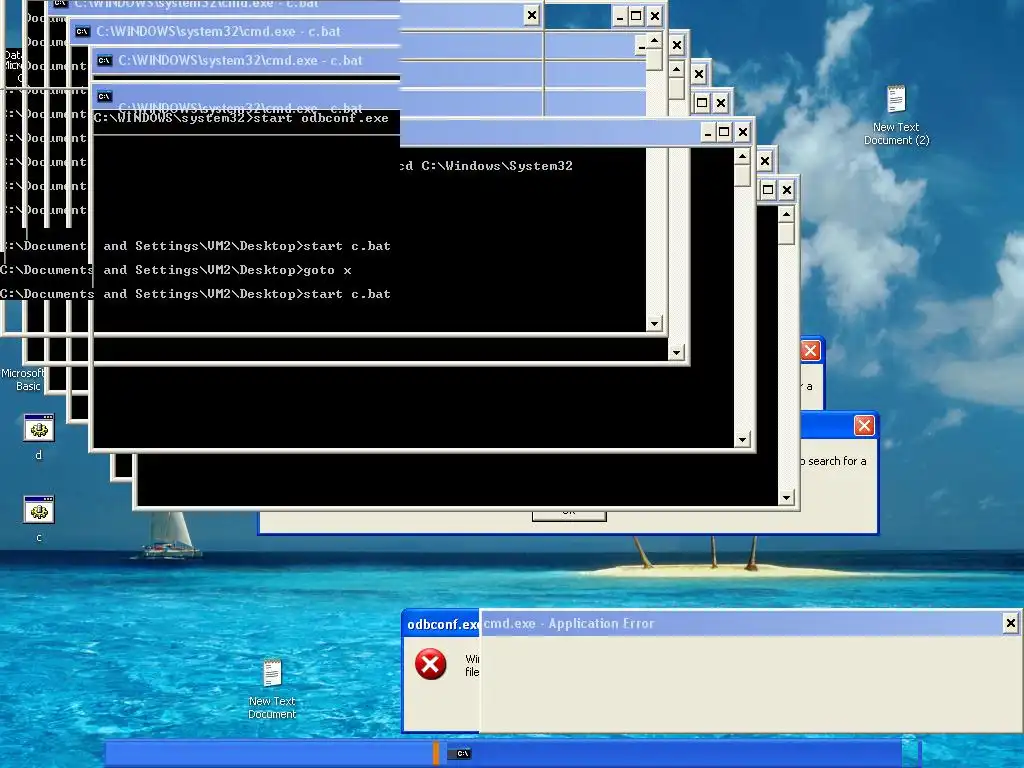Click the red error icon in odbconf.exe dialog
This screenshot has width=1024, height=768.
pos(430,664)
